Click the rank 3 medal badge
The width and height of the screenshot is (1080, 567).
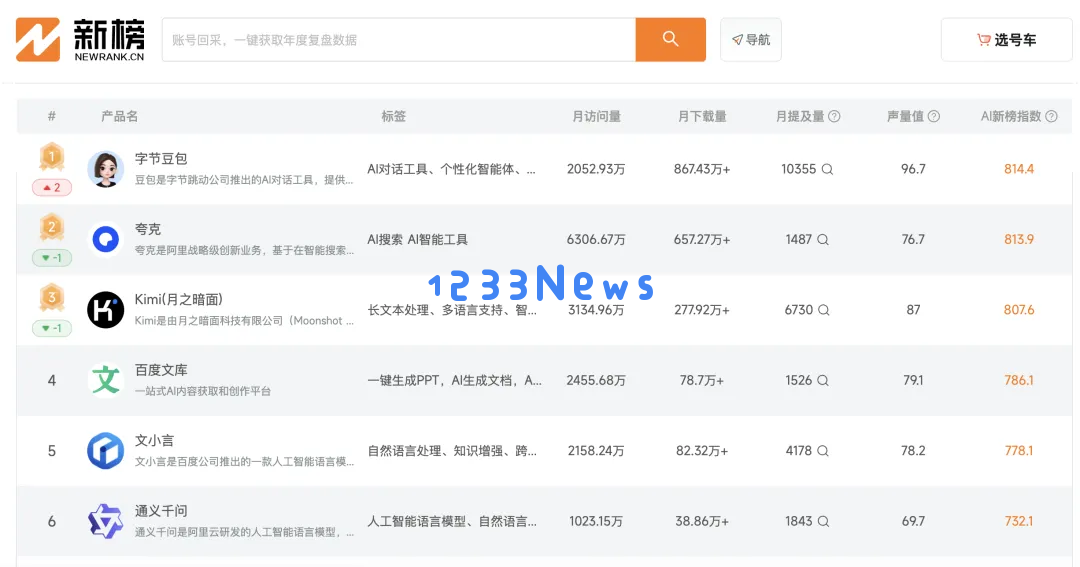pos(52,298)
